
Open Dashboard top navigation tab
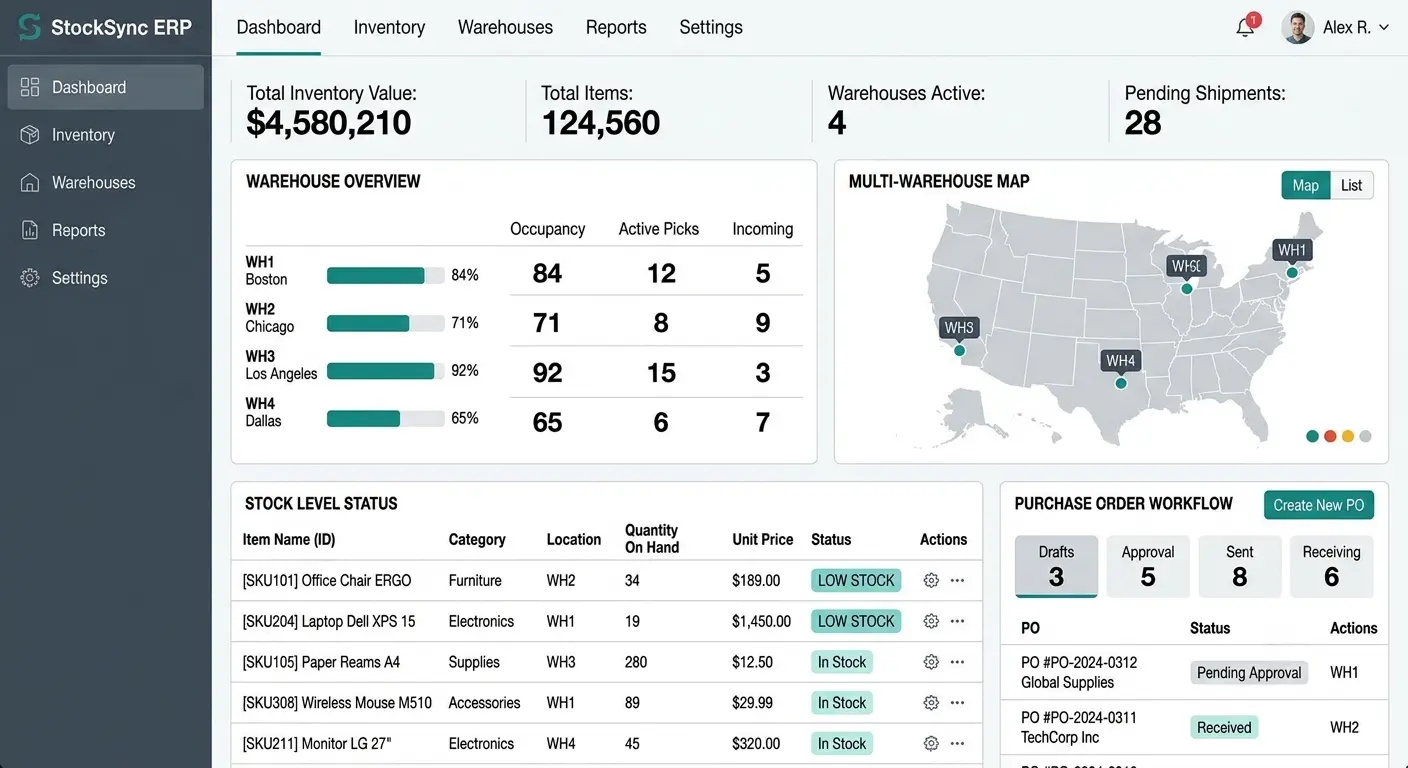pyautogui.click(x=279, y=28)
